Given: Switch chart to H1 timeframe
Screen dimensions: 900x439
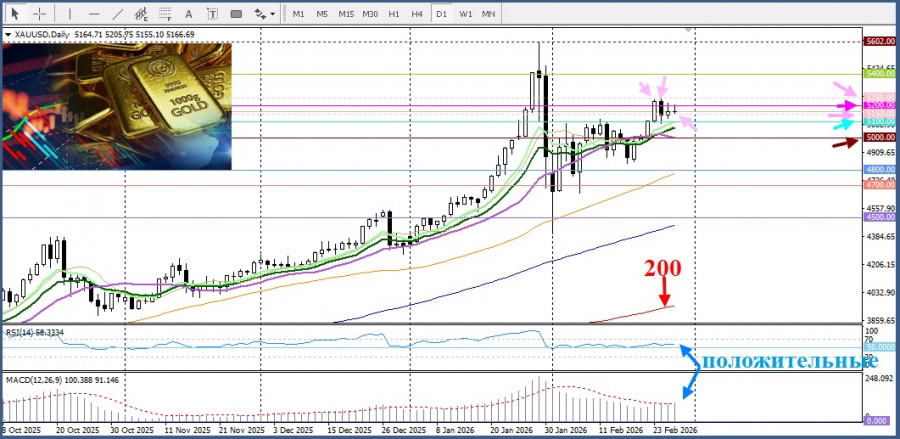Looking at the screenshot, I should [x=394, y=14].
